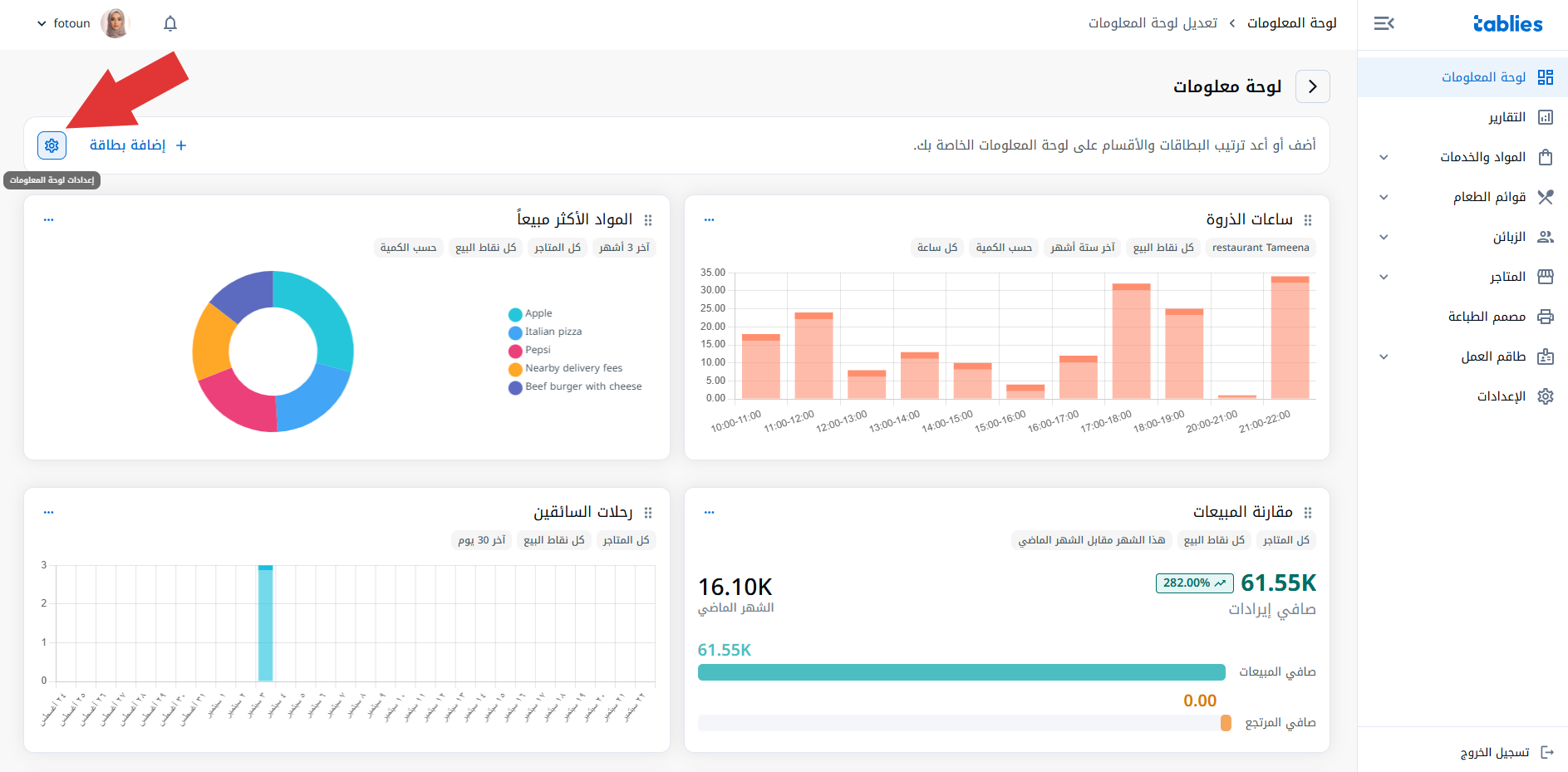This screenshot has height=772, width=1568.
Task: Grab drag handle of المواد الأكثر مبيعاً card
Action: (648, 220)
